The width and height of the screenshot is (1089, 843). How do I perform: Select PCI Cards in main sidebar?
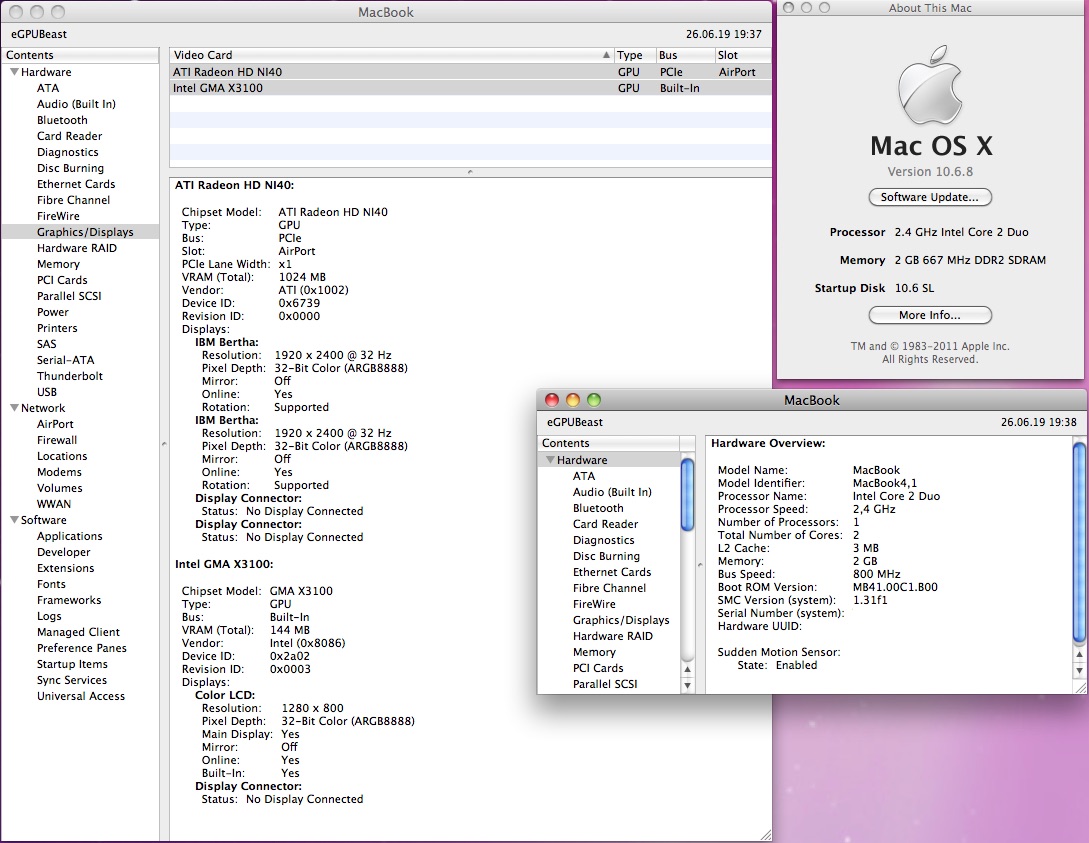click(x=62, y=280)
